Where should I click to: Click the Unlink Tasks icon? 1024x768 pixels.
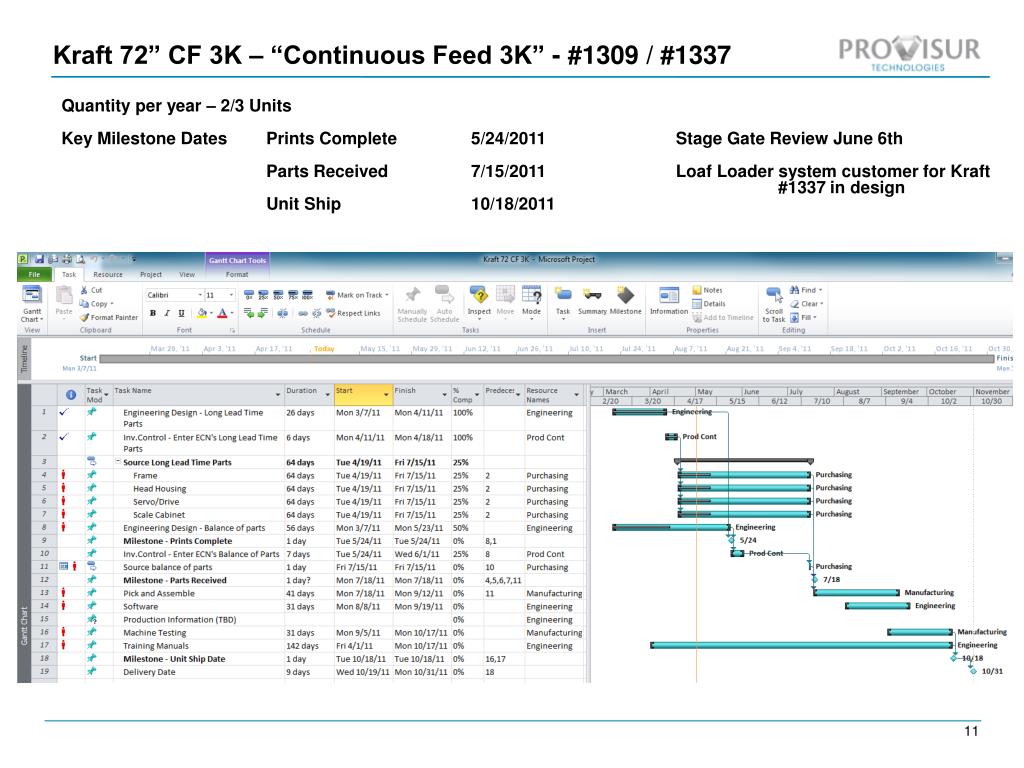click(x=317, y=313)
